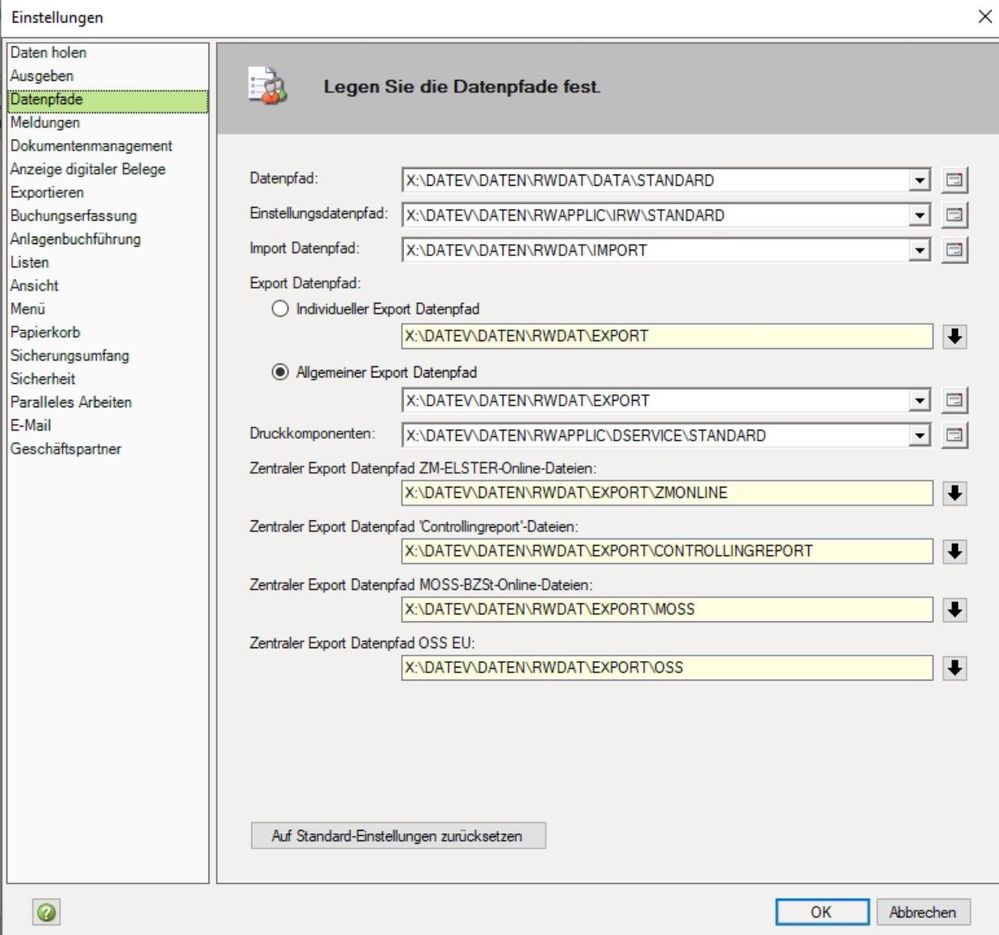Click down-arrow button beside Individueller Export path

[x=954, y=336]
